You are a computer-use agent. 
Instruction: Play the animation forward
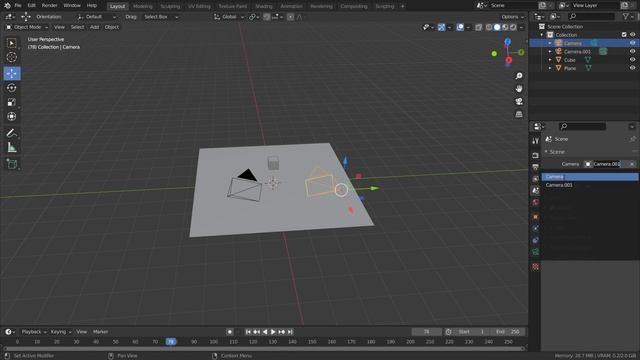[x=273, y=332]
